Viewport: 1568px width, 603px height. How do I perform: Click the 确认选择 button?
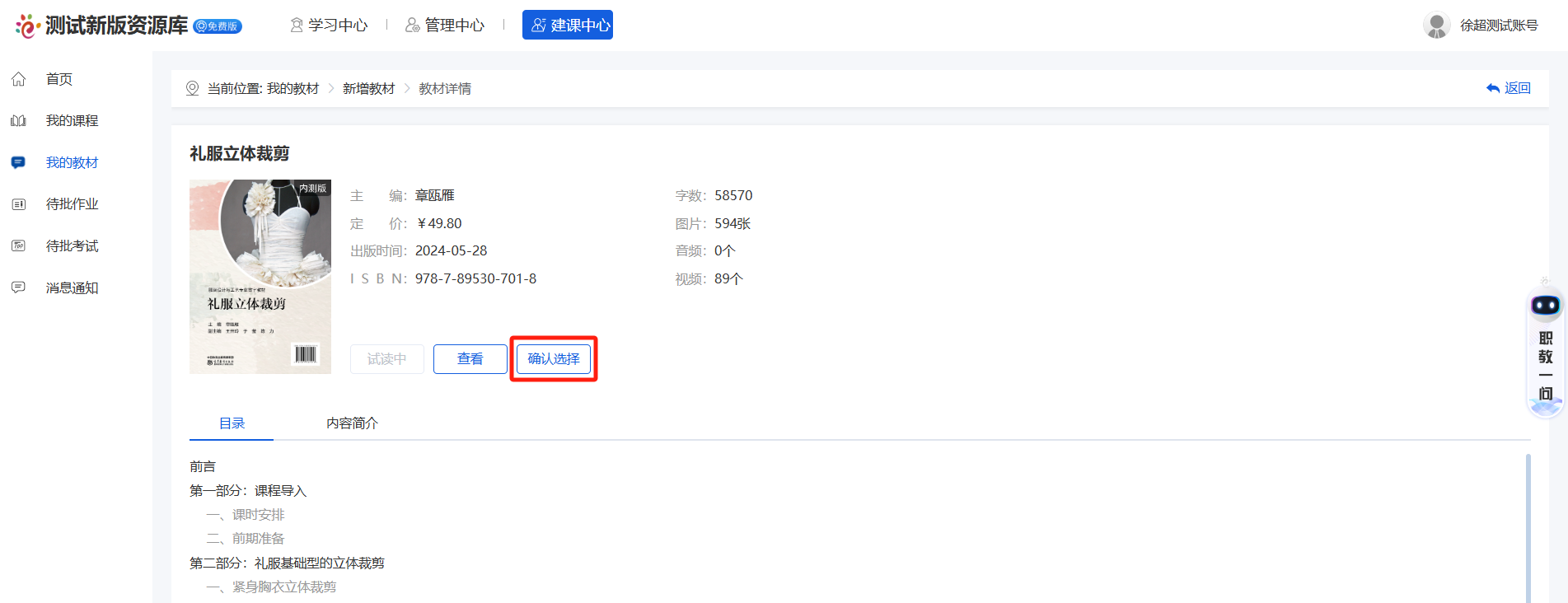pos(554,359)
